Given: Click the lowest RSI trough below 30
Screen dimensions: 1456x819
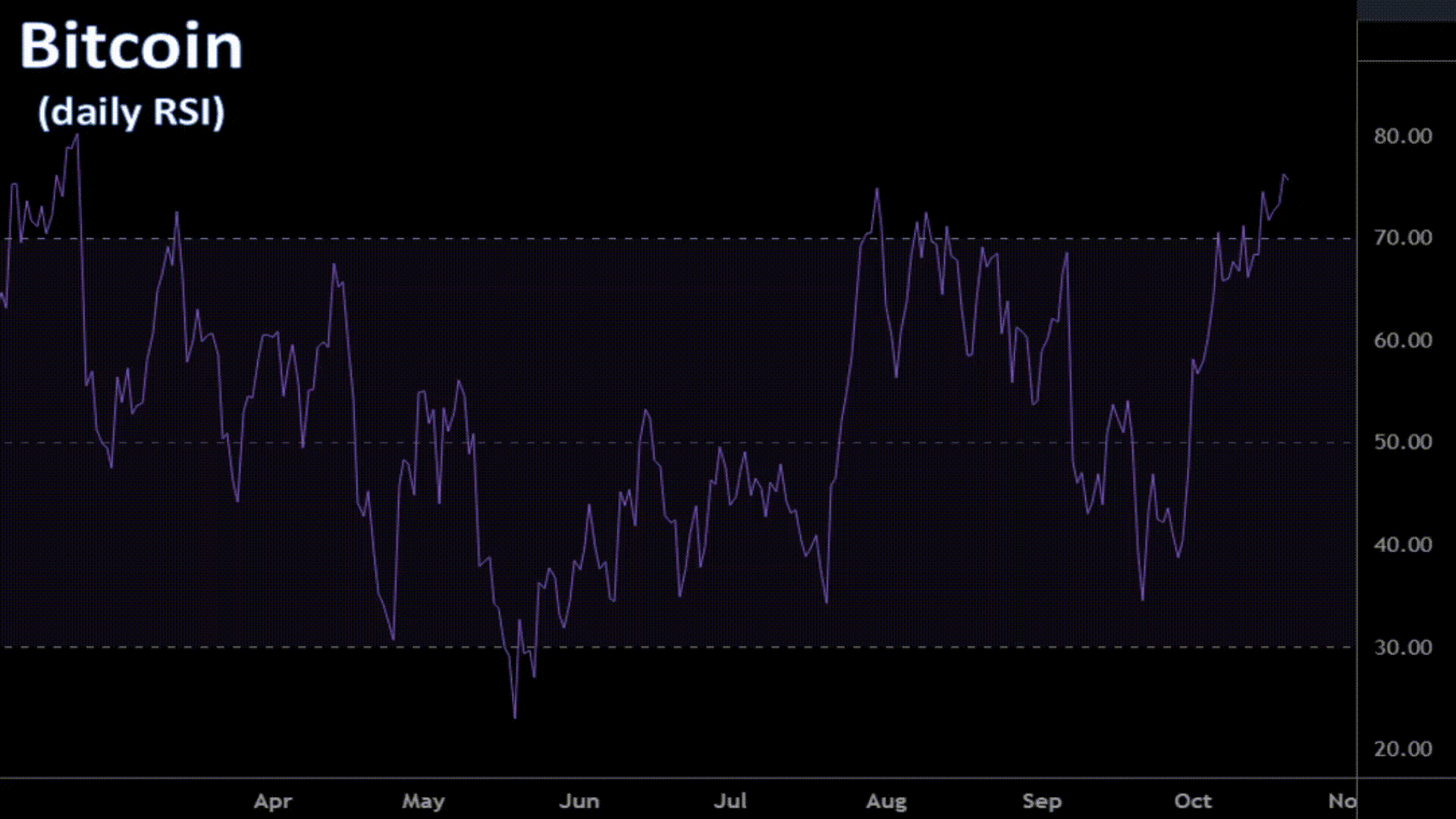Looking at the screenshot, I should [x=515, y=716].
